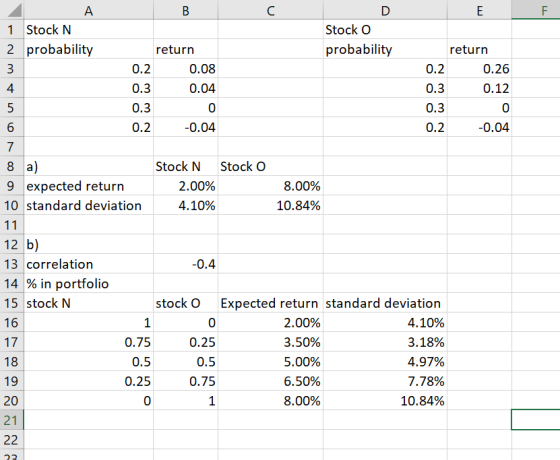This screenshot has height=460, width=560.
Task: Select the 'probability' cell in column A
Action: (89, 49)
